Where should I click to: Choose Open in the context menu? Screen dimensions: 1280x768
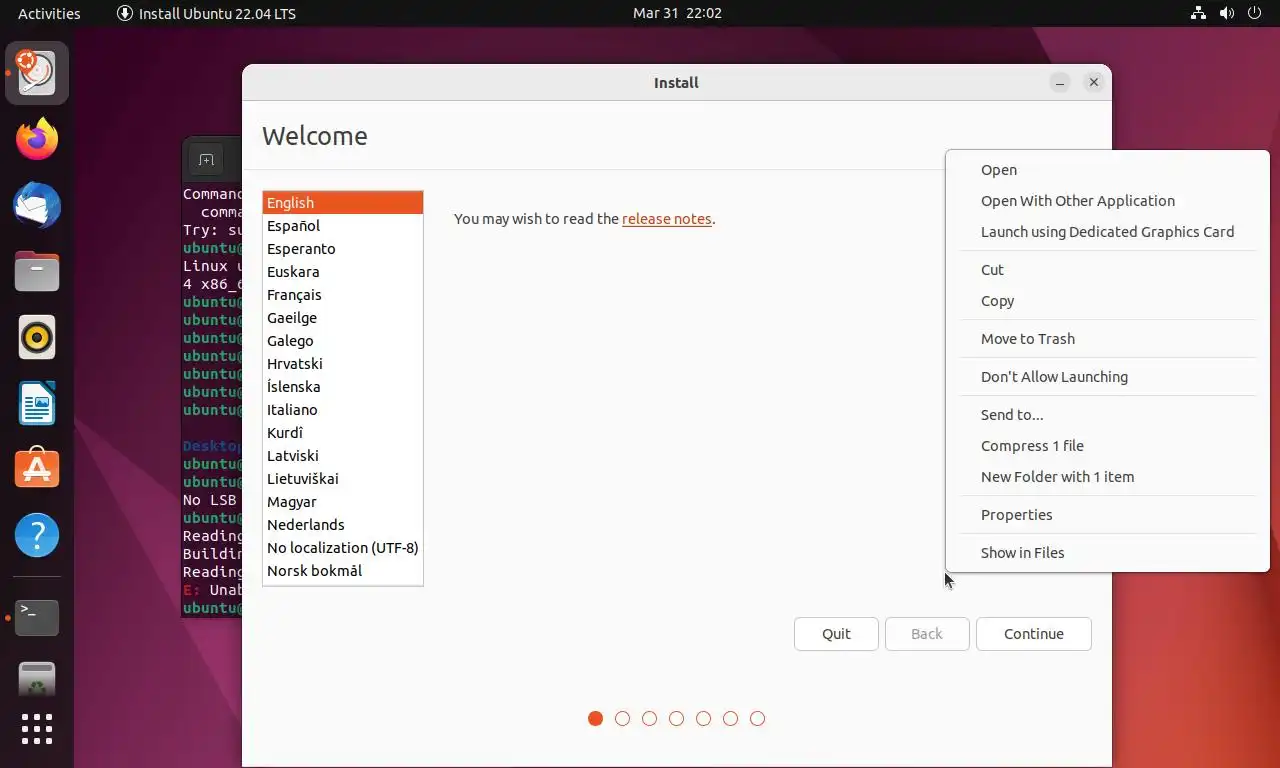click(x=1107, y=170)
